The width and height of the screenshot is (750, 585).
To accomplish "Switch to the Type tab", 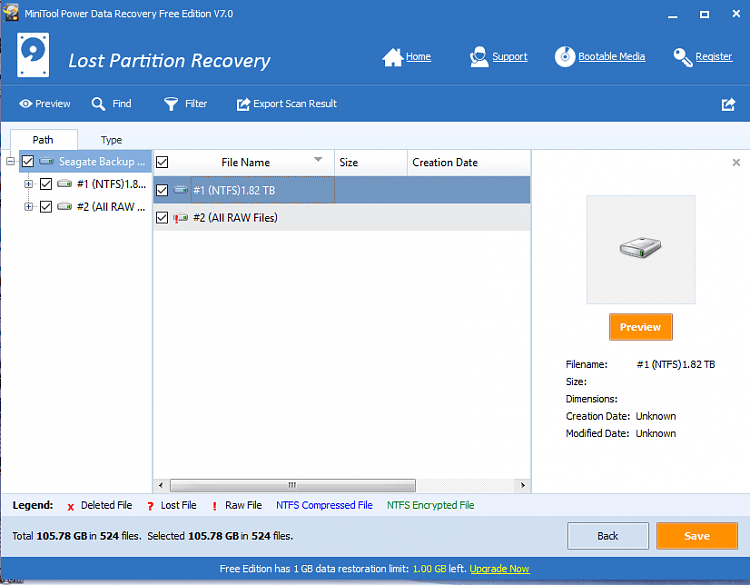I will click(111, 140).
